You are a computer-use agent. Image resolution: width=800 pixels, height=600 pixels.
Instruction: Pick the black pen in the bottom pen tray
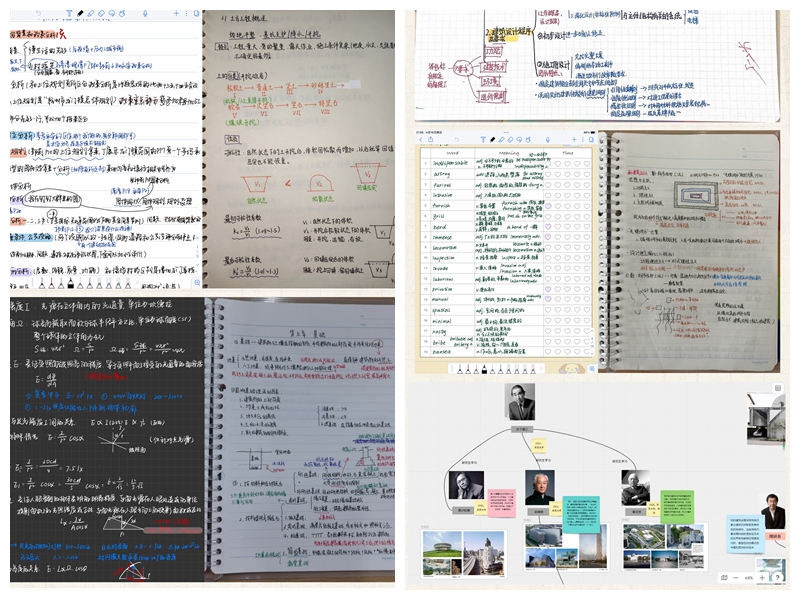pyautogui.click(x=484, y=370)
